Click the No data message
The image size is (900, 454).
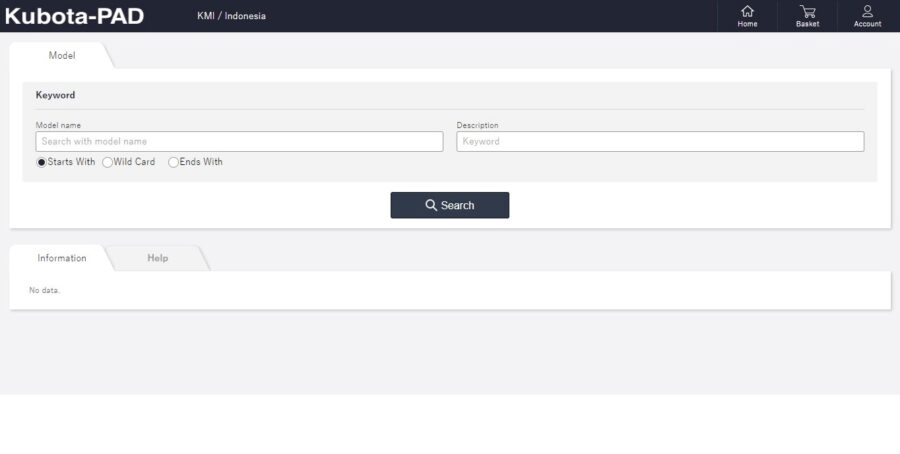[x=44, y=290]
